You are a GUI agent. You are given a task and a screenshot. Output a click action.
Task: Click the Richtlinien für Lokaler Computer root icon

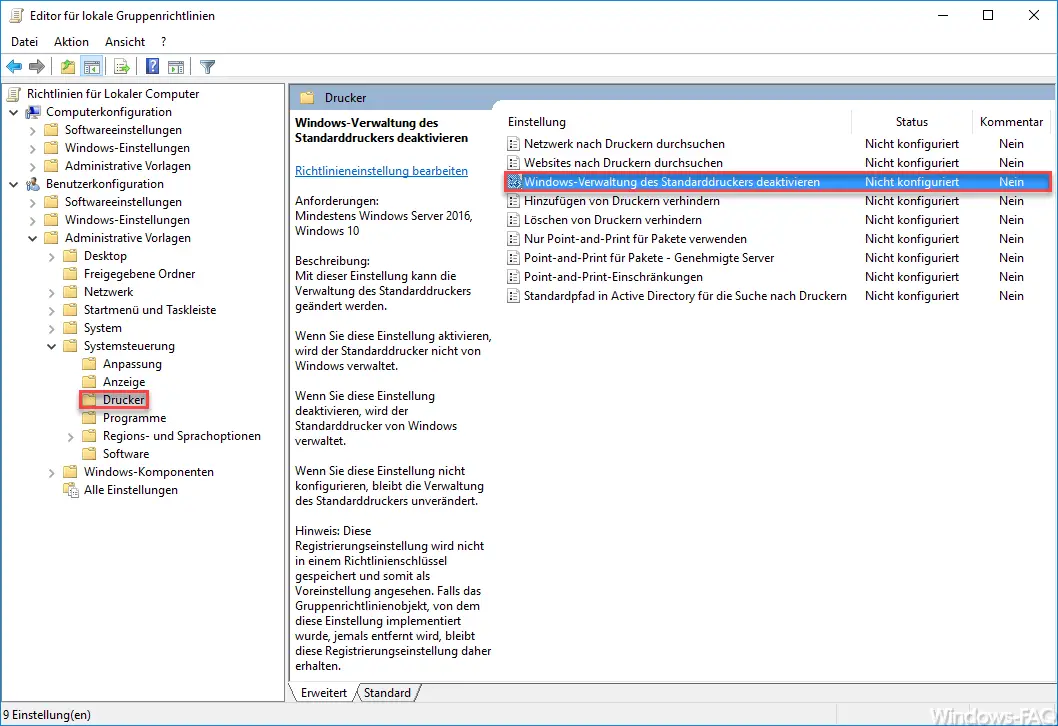(x=14, y=94)
